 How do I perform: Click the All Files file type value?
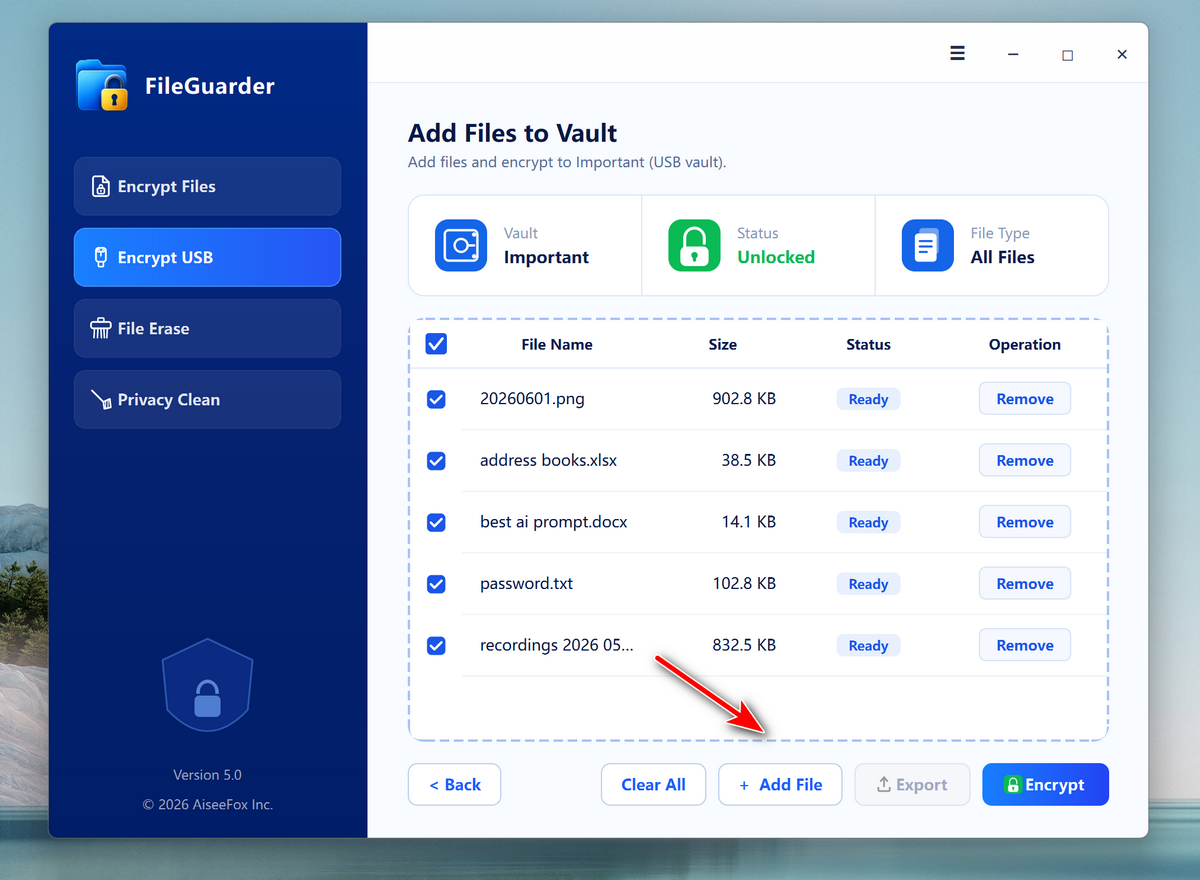1003,257
